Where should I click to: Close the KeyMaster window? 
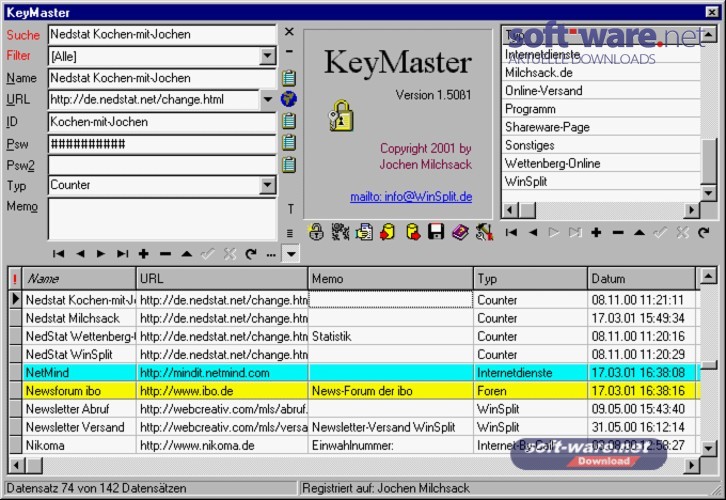coord(712,12)
